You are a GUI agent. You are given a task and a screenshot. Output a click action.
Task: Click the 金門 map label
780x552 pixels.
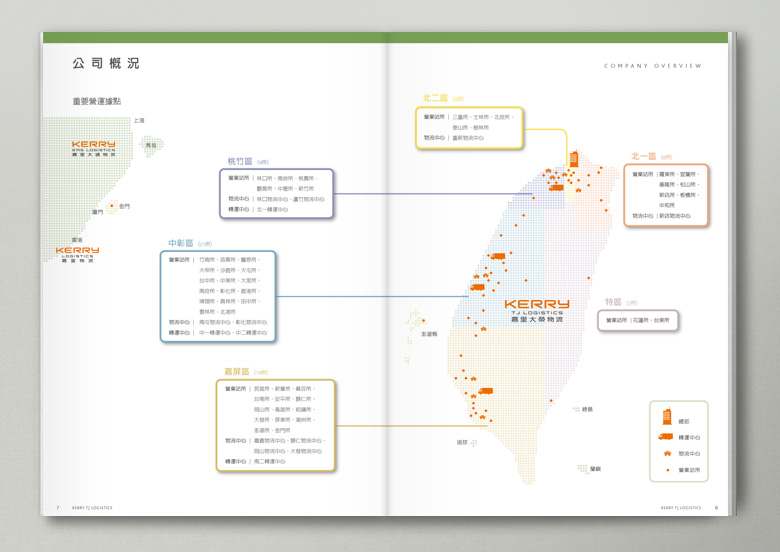[124, 206]
